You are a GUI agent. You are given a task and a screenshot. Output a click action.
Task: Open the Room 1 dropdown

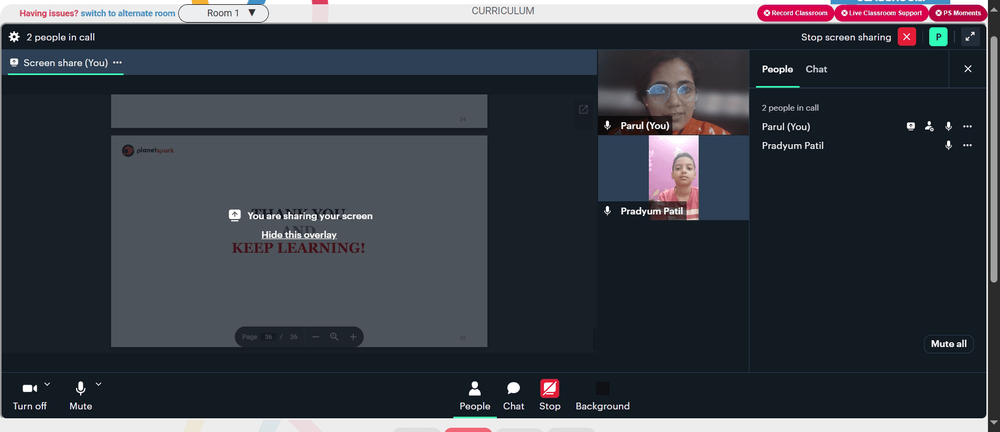(x=223, y=13)
